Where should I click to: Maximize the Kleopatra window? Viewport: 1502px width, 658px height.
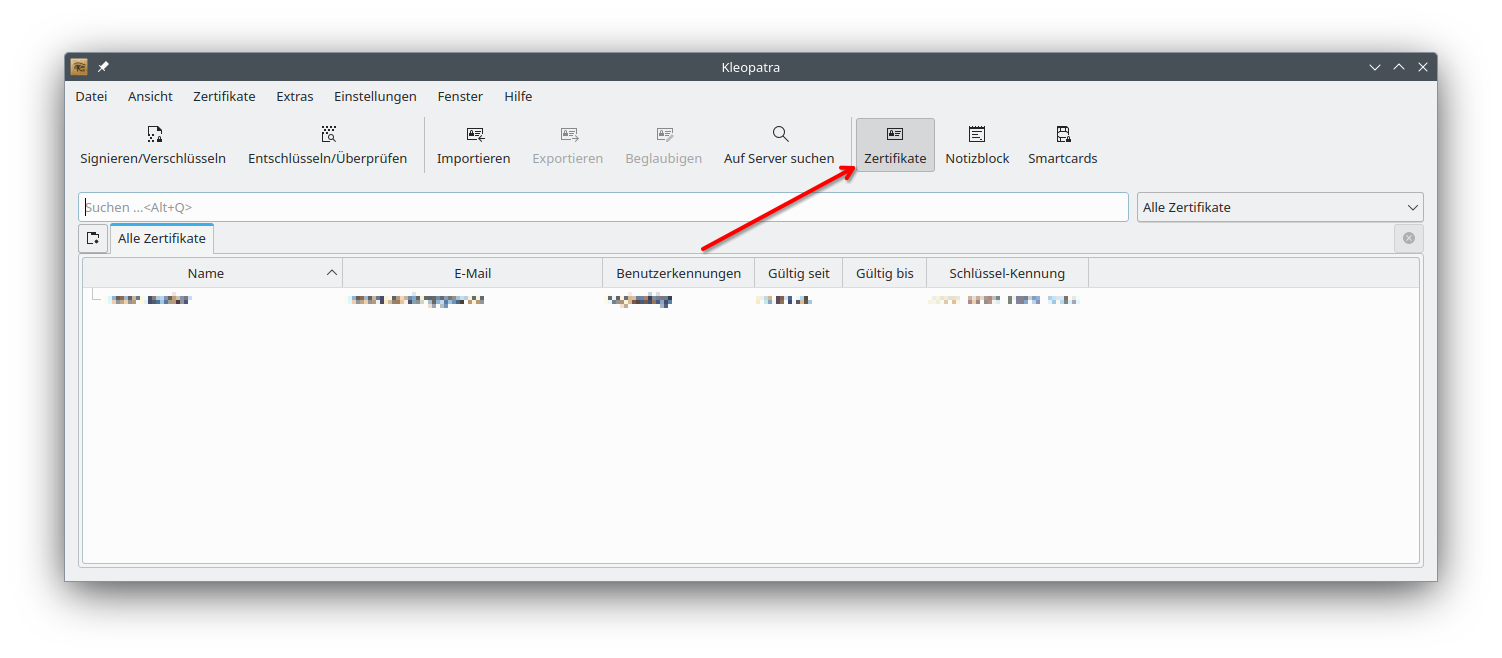coord(1398,67)
